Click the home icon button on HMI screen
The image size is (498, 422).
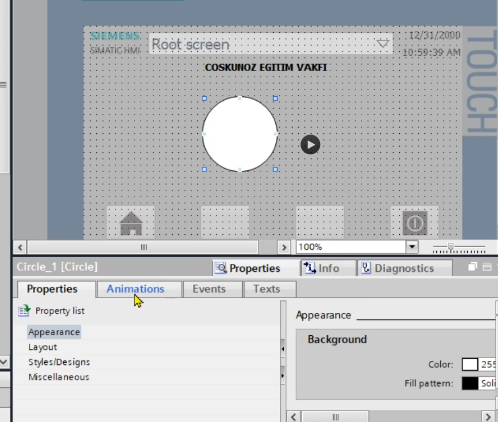tap(131, 223)
